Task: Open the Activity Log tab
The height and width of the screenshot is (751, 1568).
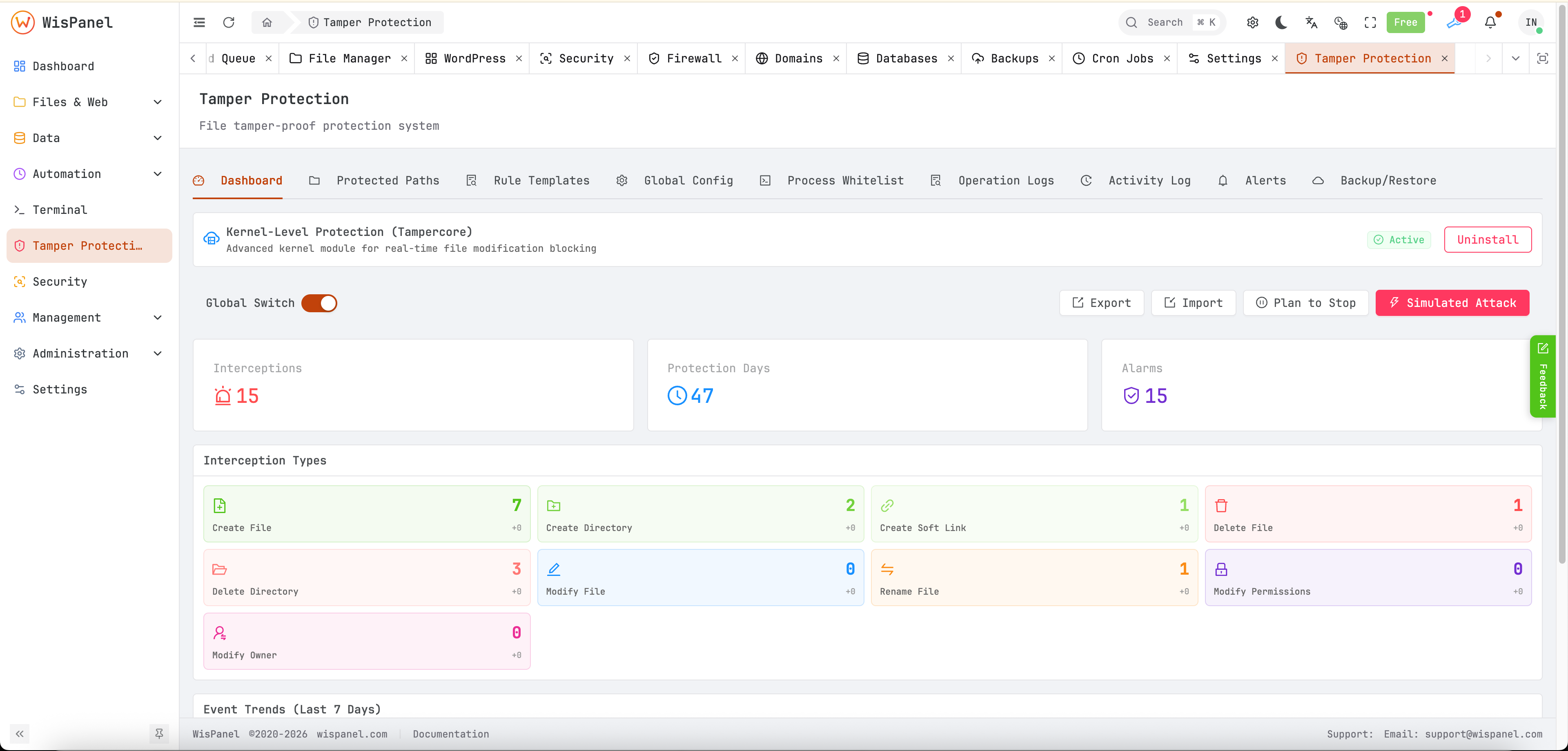Action: click(1136, 181)
